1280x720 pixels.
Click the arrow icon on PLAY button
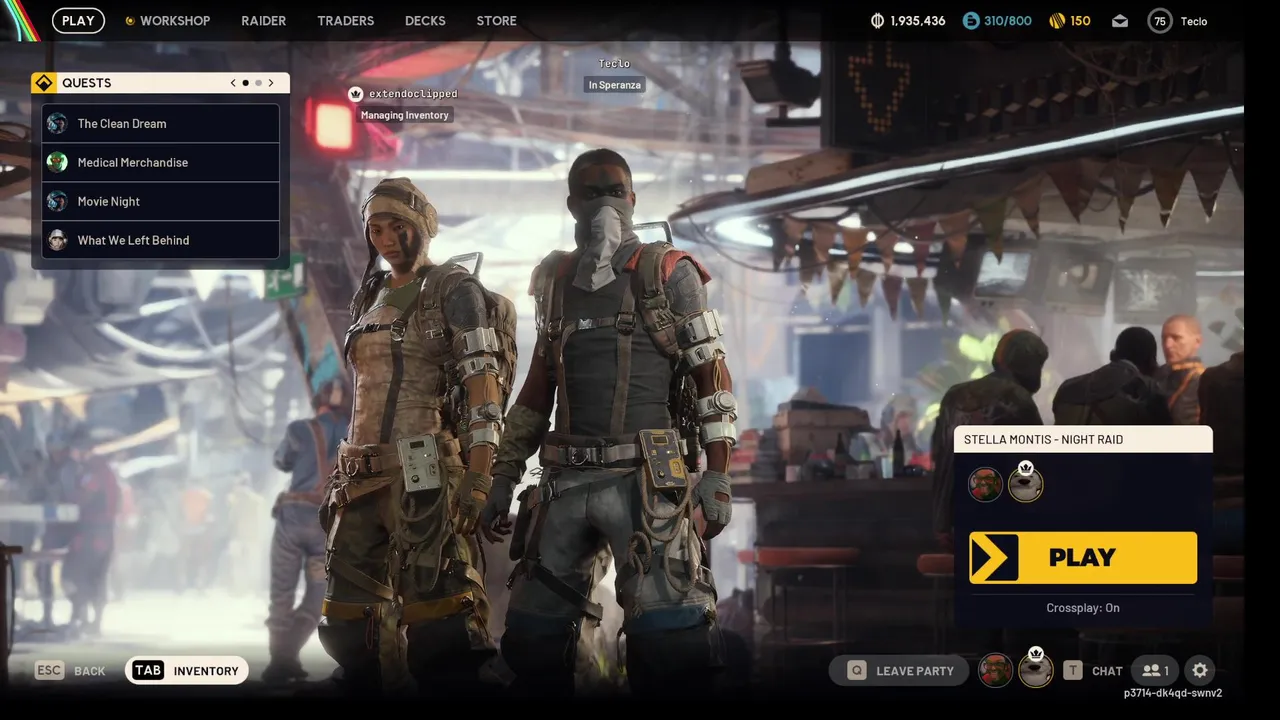(x=994, y=558)
